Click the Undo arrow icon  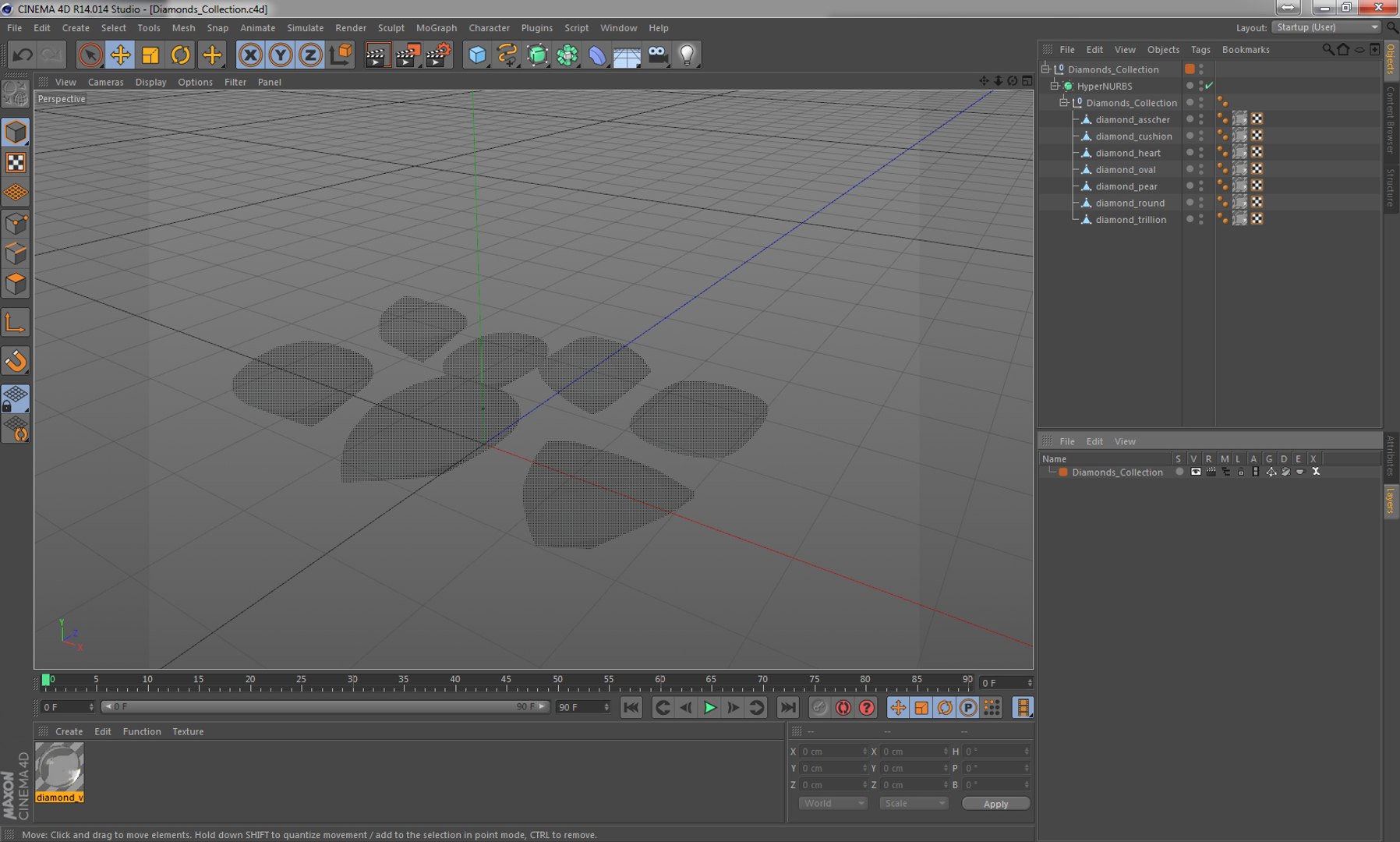pyautogui.click(x=23, y=55)
